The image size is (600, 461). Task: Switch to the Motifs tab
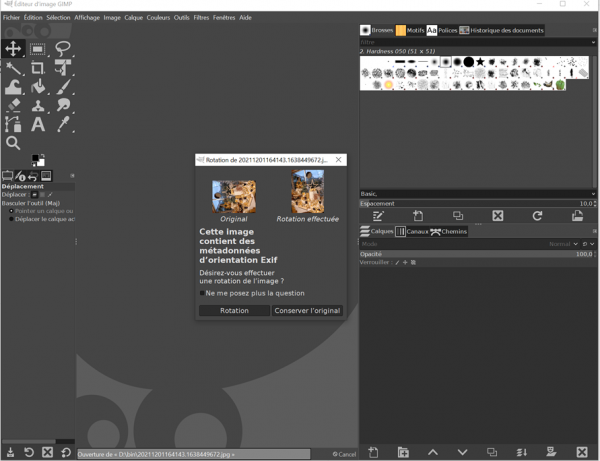point(410,30)
